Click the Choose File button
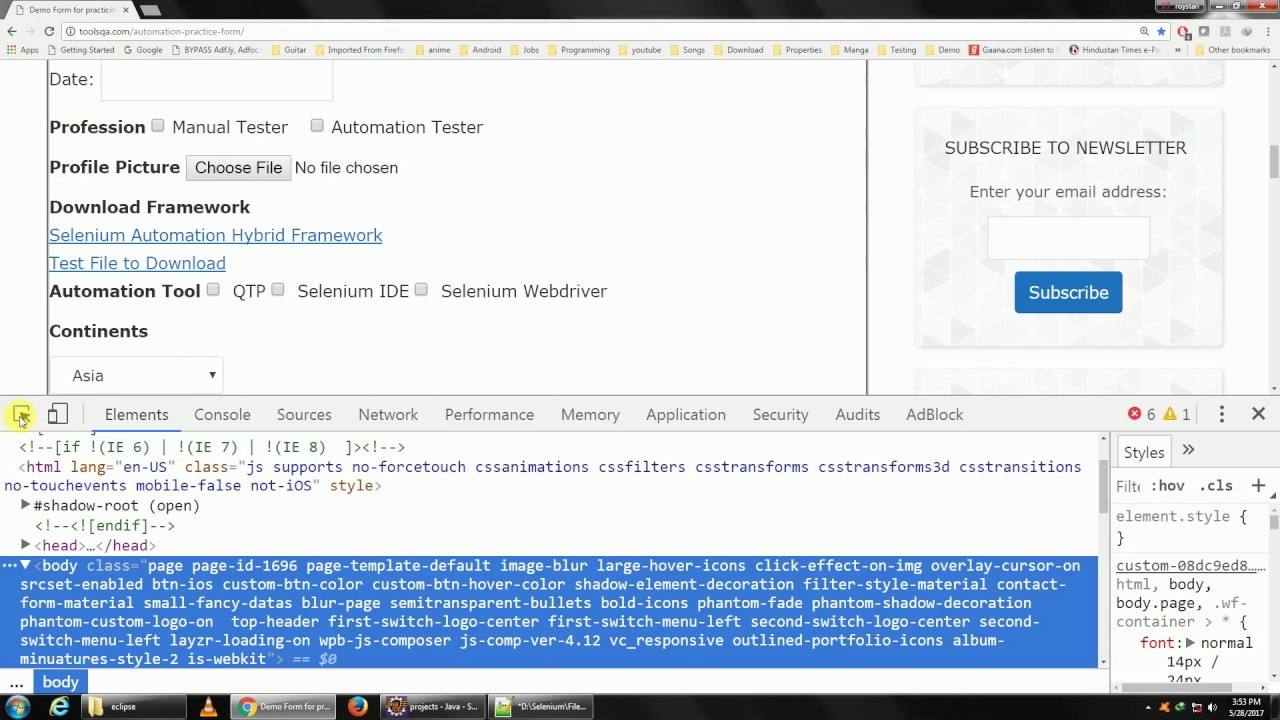1280x720 pixels. [x=238, y=168]
